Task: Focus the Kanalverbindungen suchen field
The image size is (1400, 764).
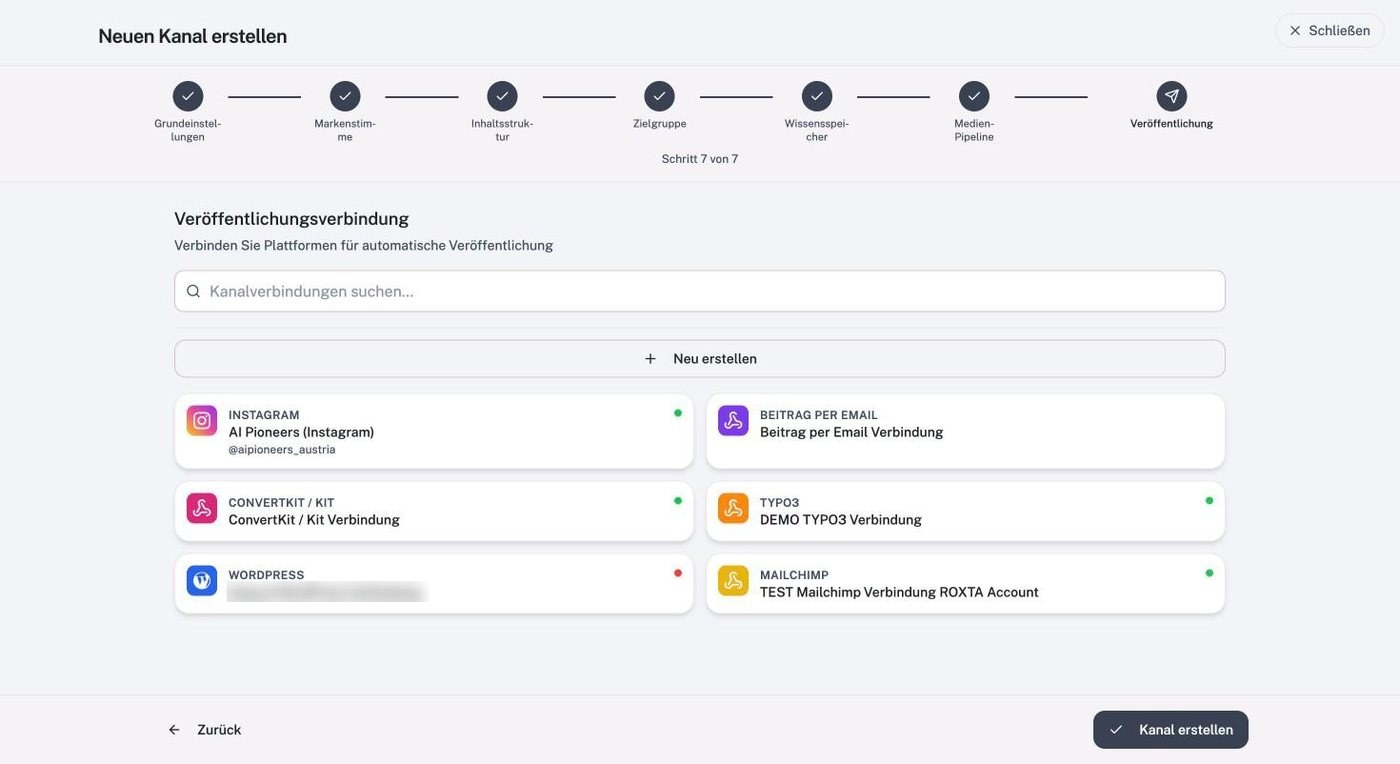Action: [700, 291]
